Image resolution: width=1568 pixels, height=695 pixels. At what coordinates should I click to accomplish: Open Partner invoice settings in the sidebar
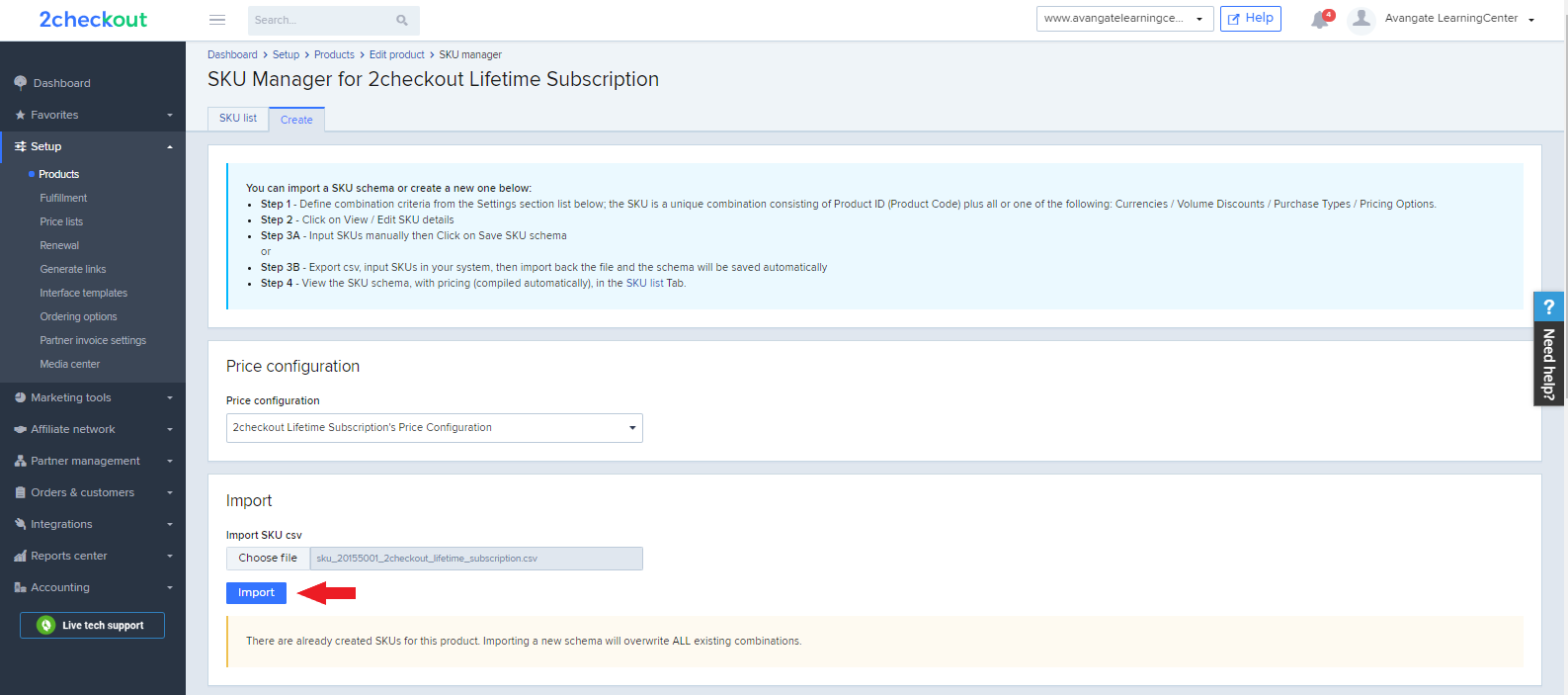point(93,340)
